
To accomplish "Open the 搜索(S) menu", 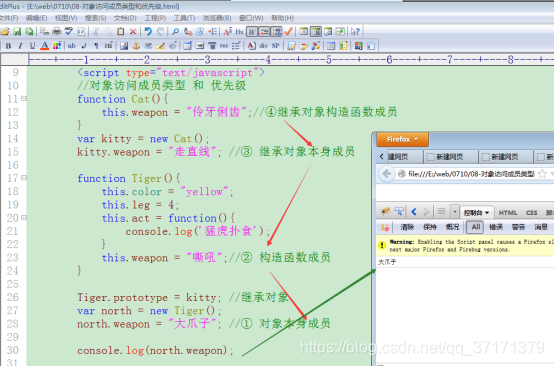I will point(95,18).
